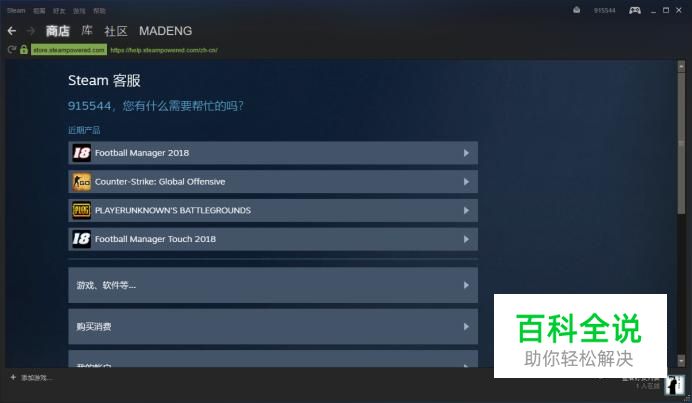Click the 近期产品 label
This screenshot has height=403, width=692.
point(84,130)
